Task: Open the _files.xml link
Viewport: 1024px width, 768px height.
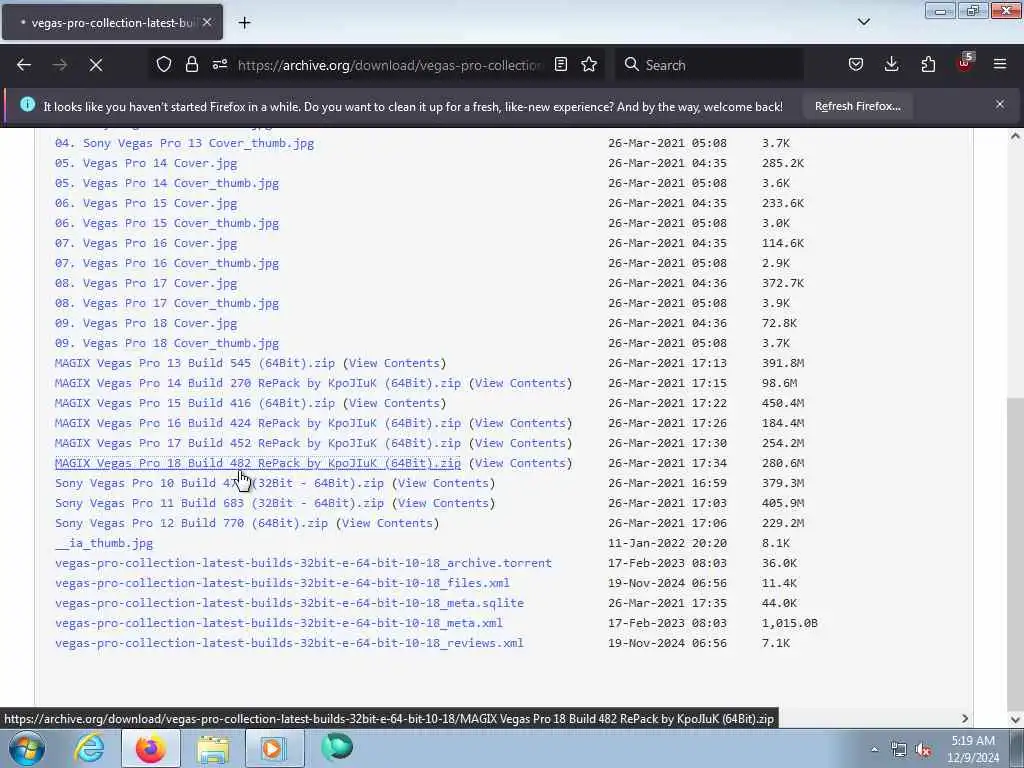Action: [x=282, y=583]
